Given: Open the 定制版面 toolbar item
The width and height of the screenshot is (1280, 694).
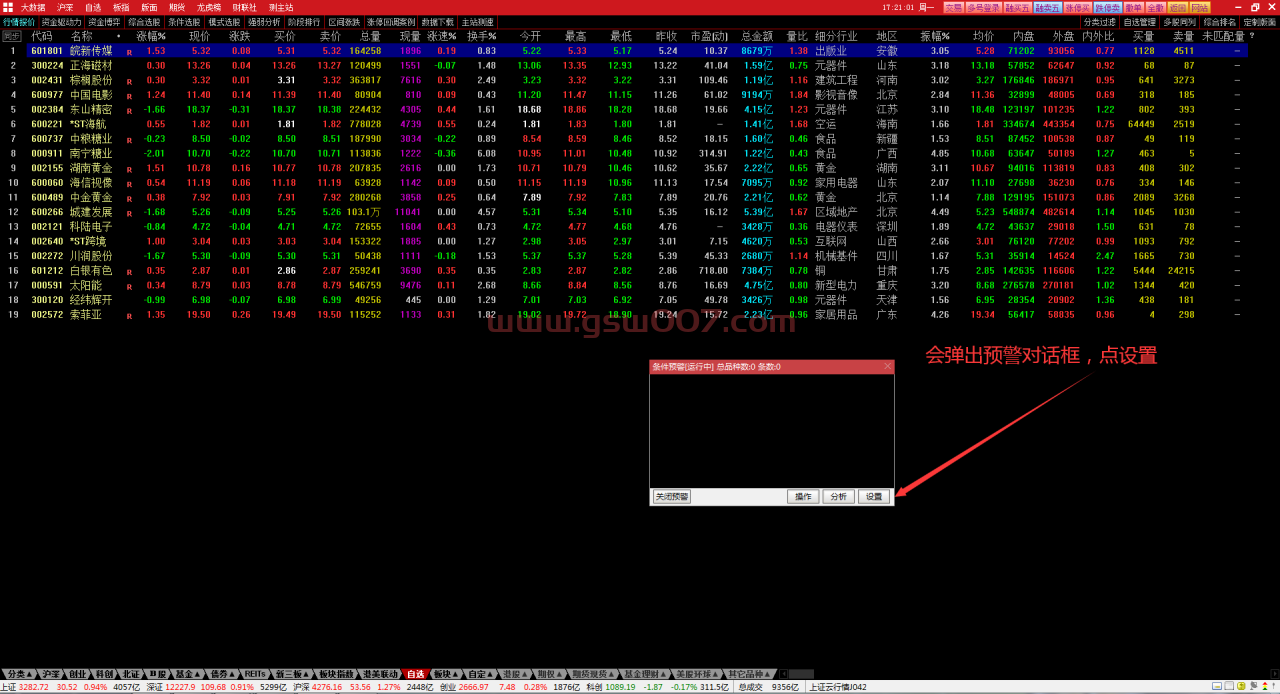Looking at the screenshot, I should pyautogui.click(x=1259, y=21).
